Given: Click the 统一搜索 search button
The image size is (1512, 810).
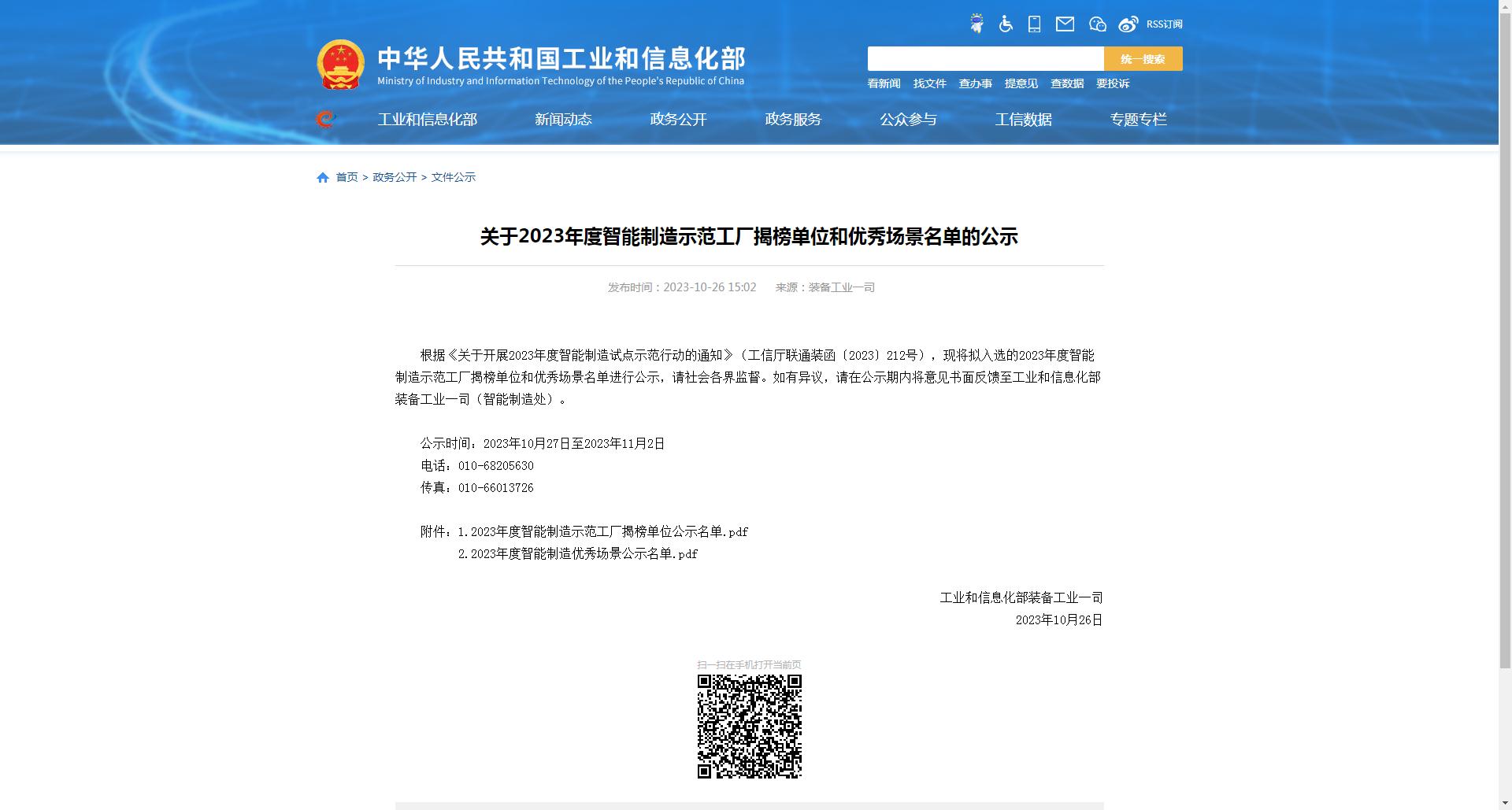Looking at the screenshot, I should coord(1142,58).
